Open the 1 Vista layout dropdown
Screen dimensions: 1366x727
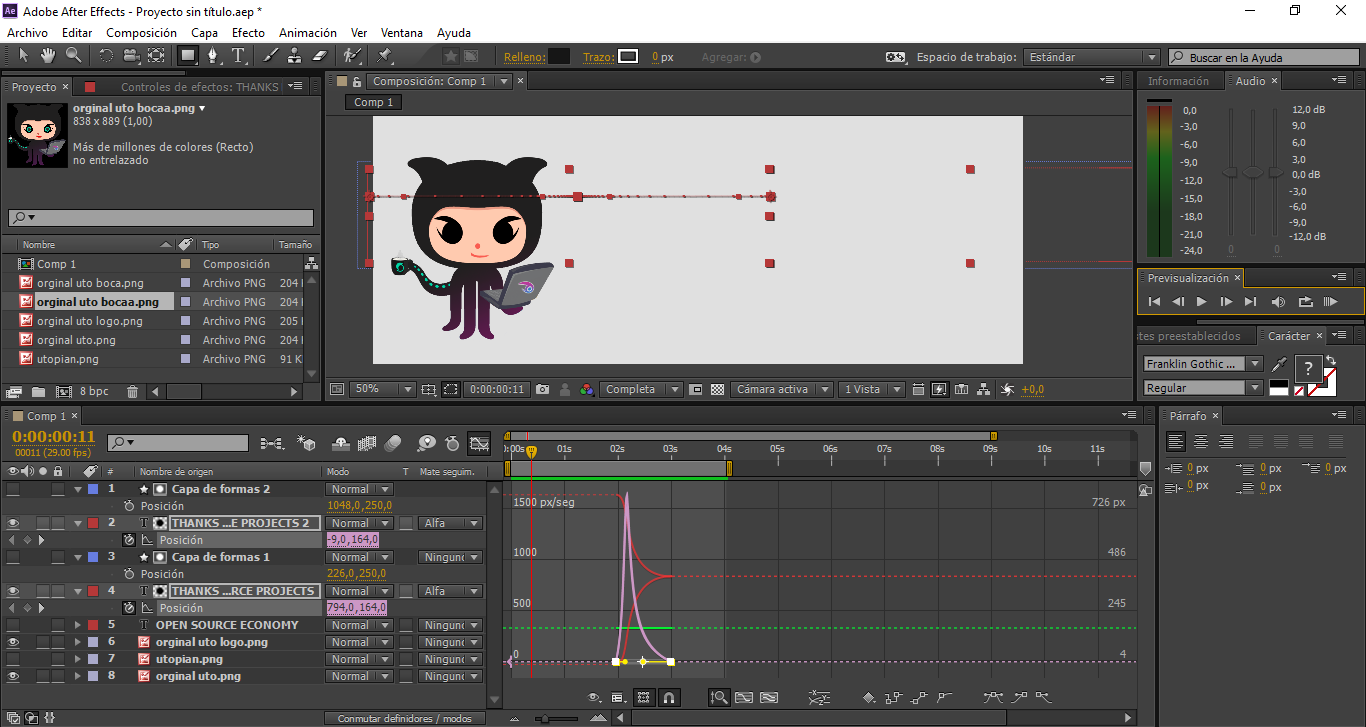click(x=872, y=389)
